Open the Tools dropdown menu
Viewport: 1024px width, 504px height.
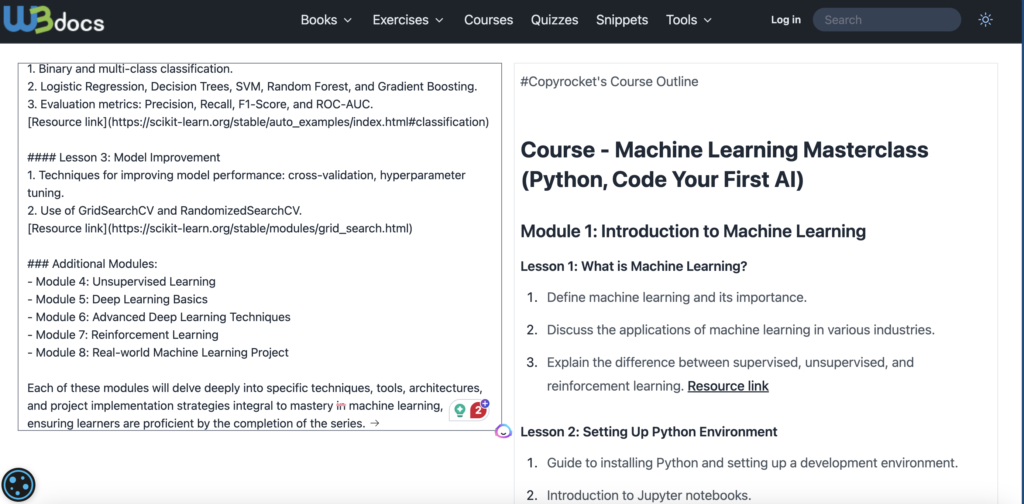click(688, 20)
